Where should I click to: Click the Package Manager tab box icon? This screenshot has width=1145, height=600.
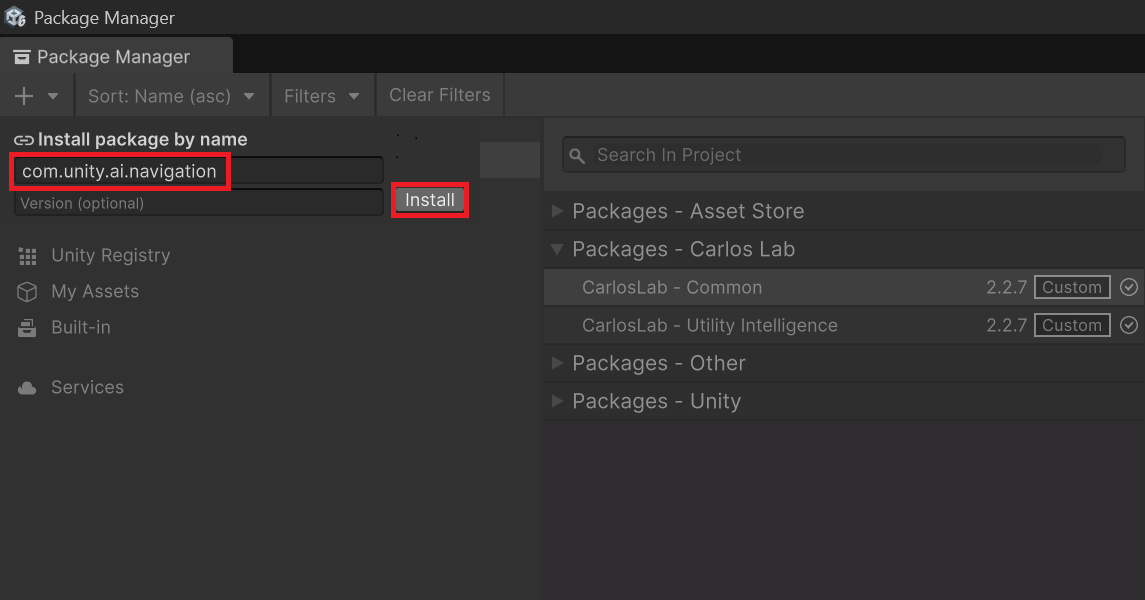22,57
